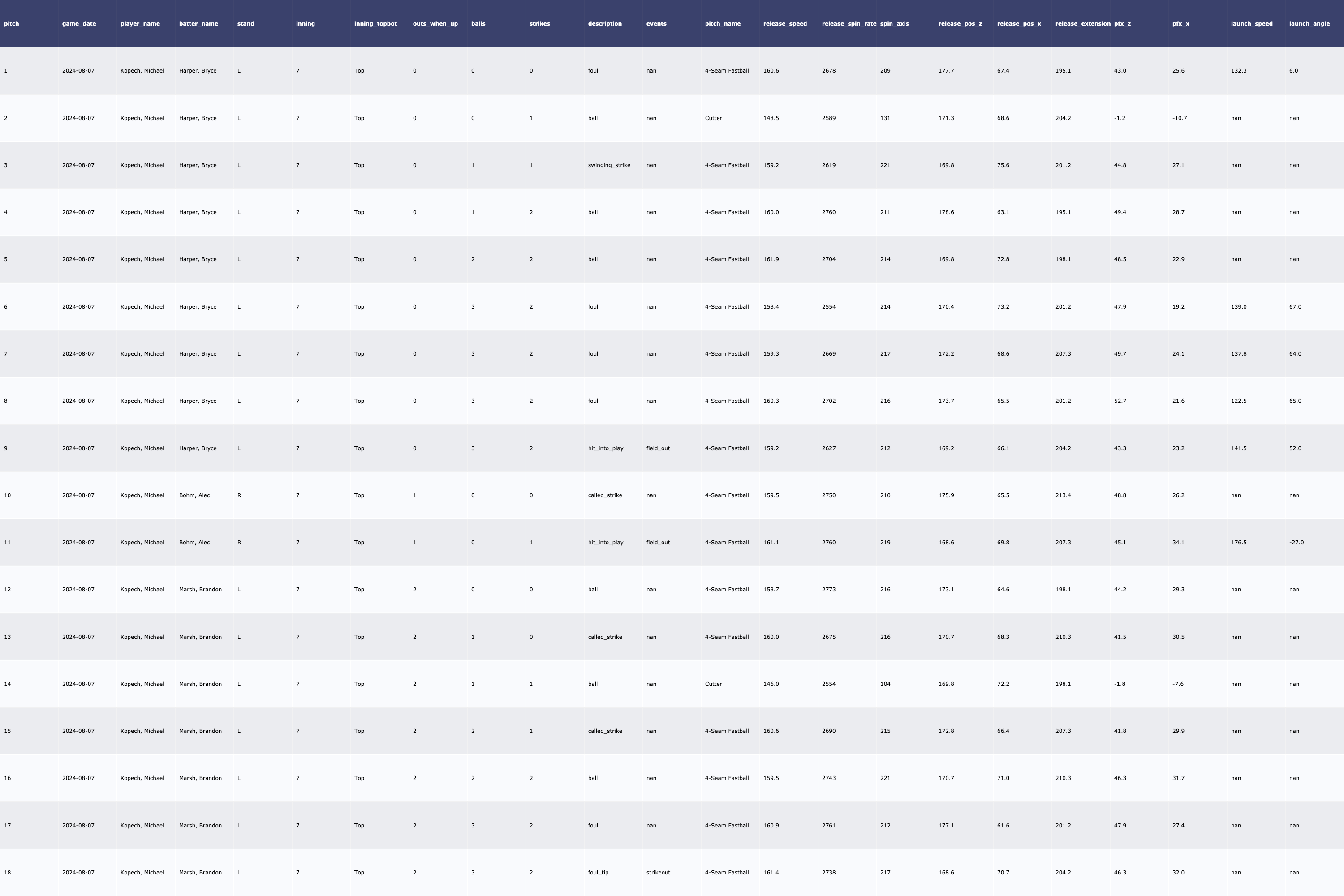Select the Cutter cell in row 14
Viewport: 1344px width, 896px height.
713,684
